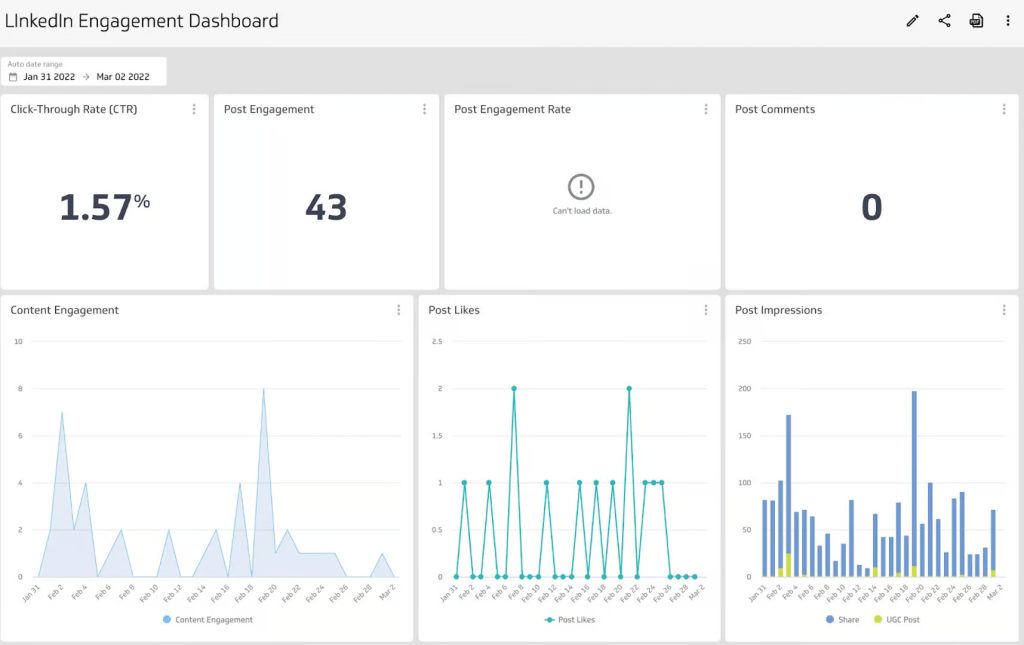Toggle the Share series in legend
The width and height of the screenshot is (1024, 645).
tap(841, 620)
